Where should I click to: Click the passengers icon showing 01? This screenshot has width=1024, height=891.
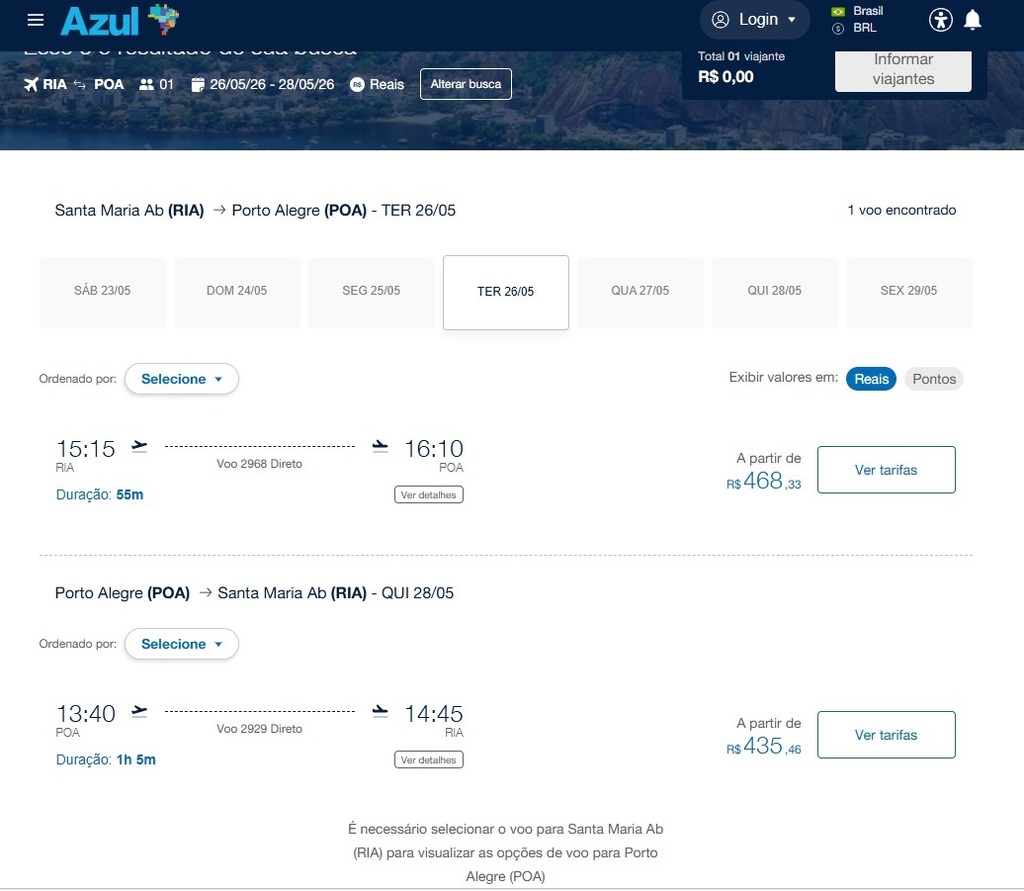pyautogui.click(x=147, y=85)
